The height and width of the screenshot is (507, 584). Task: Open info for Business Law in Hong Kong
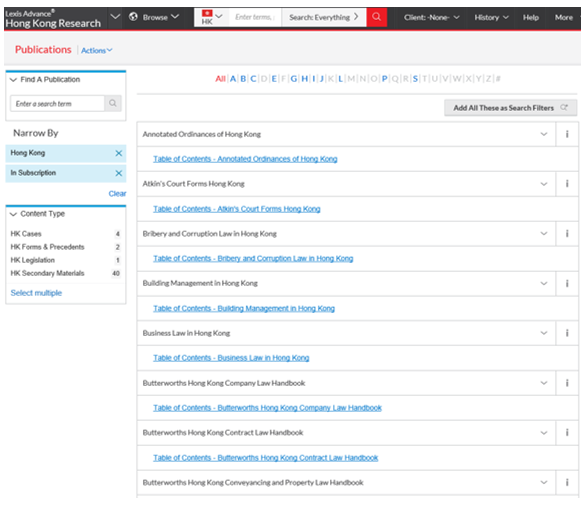567,333
